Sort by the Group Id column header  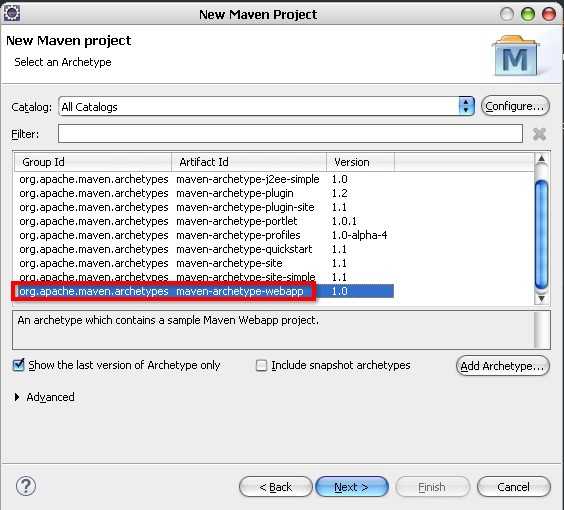(x=93, y=162)
